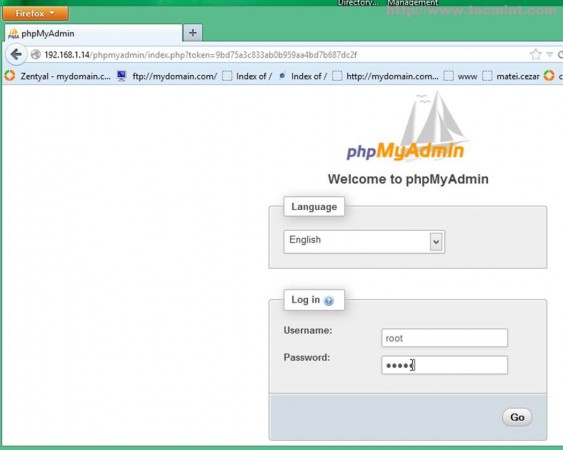The height and width of the screenshot is (450, 563).
Task: Click the Log in help question icon
Action: click(329, 301)
